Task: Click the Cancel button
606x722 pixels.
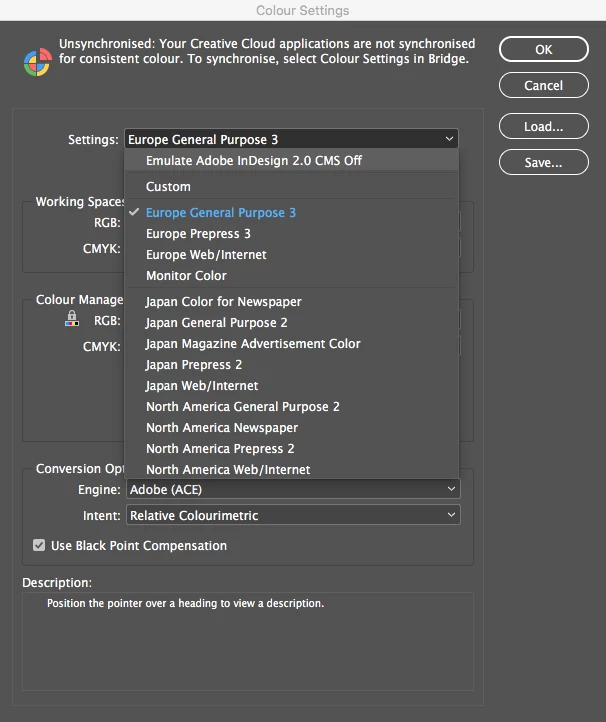Action: (x=543, y=85)
